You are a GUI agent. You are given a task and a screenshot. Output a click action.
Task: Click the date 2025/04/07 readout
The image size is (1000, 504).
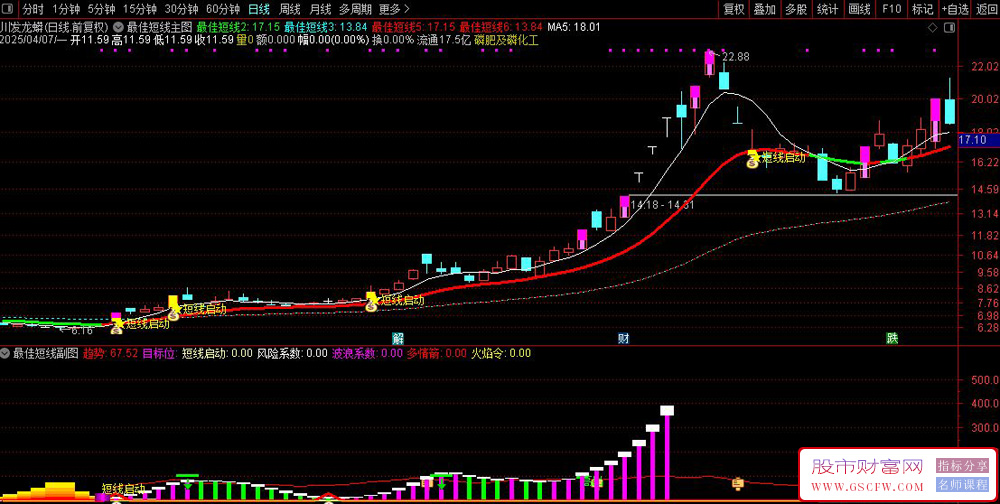pos(28,40)
